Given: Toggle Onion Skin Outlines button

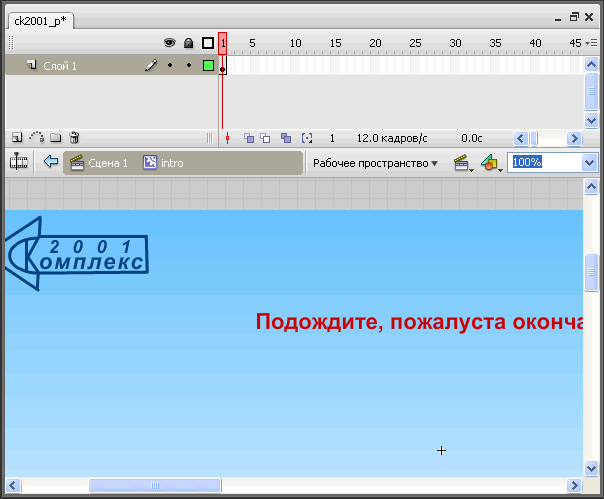Looking at the screenshot, I should coord(265,138).
